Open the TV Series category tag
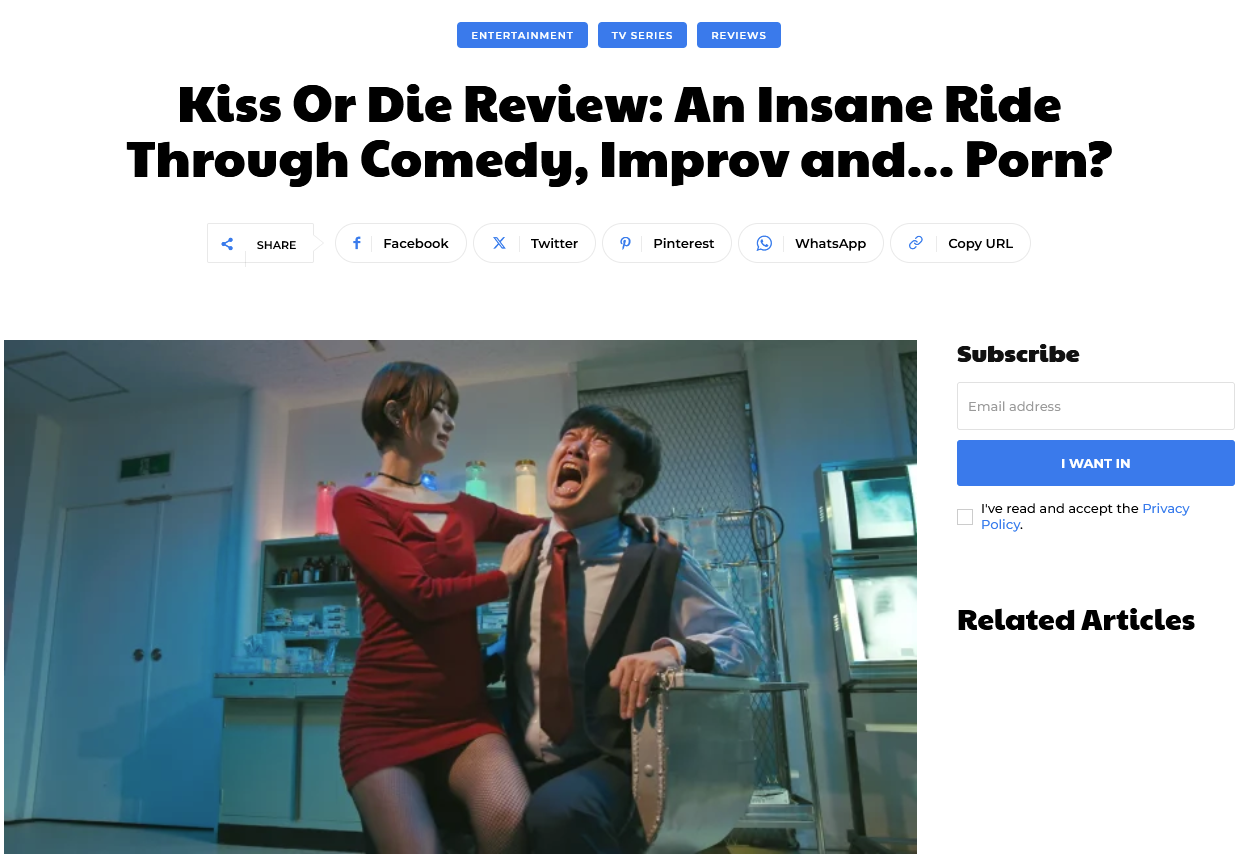 pos(642,35)
